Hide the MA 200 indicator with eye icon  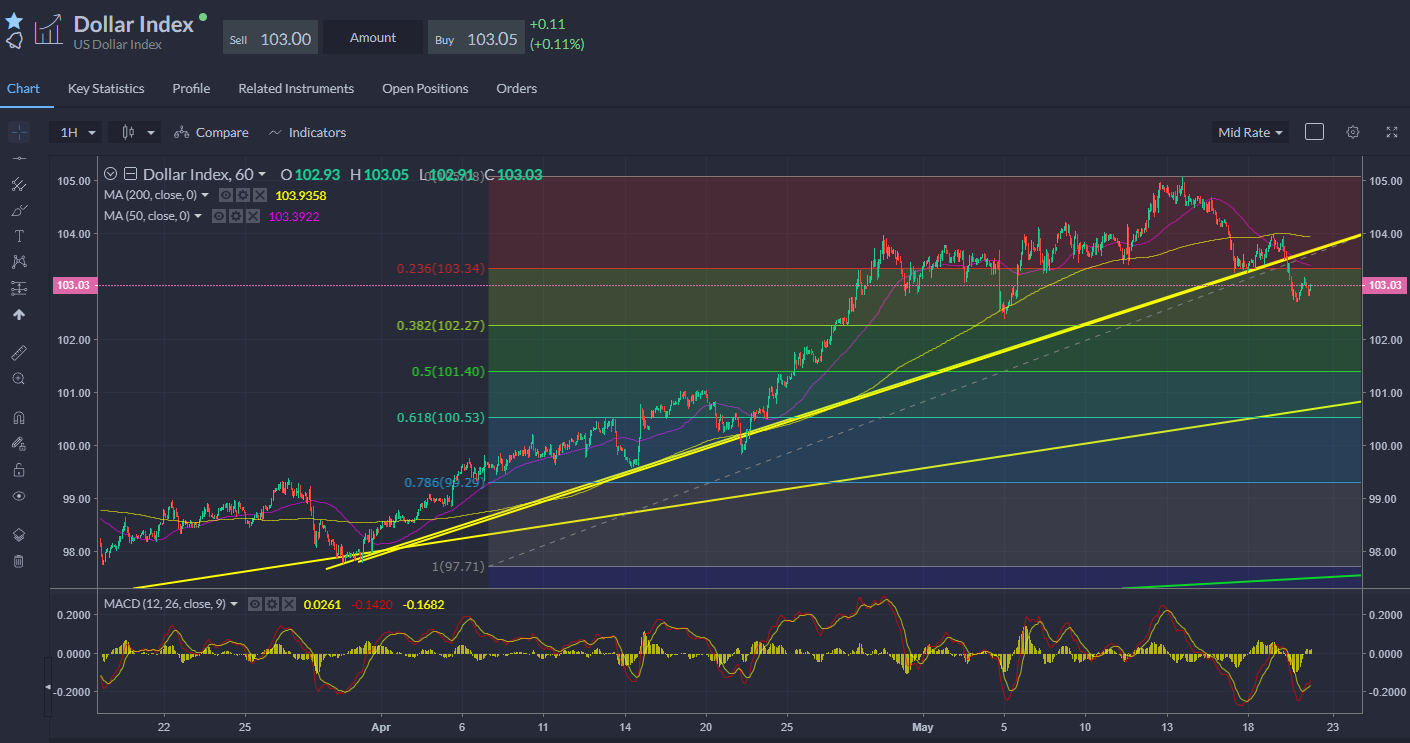pos(227,196)
